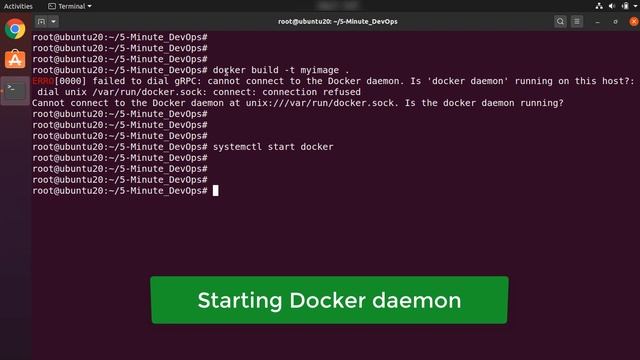Open the terminal hamburger menu

[x=577, y=21]
